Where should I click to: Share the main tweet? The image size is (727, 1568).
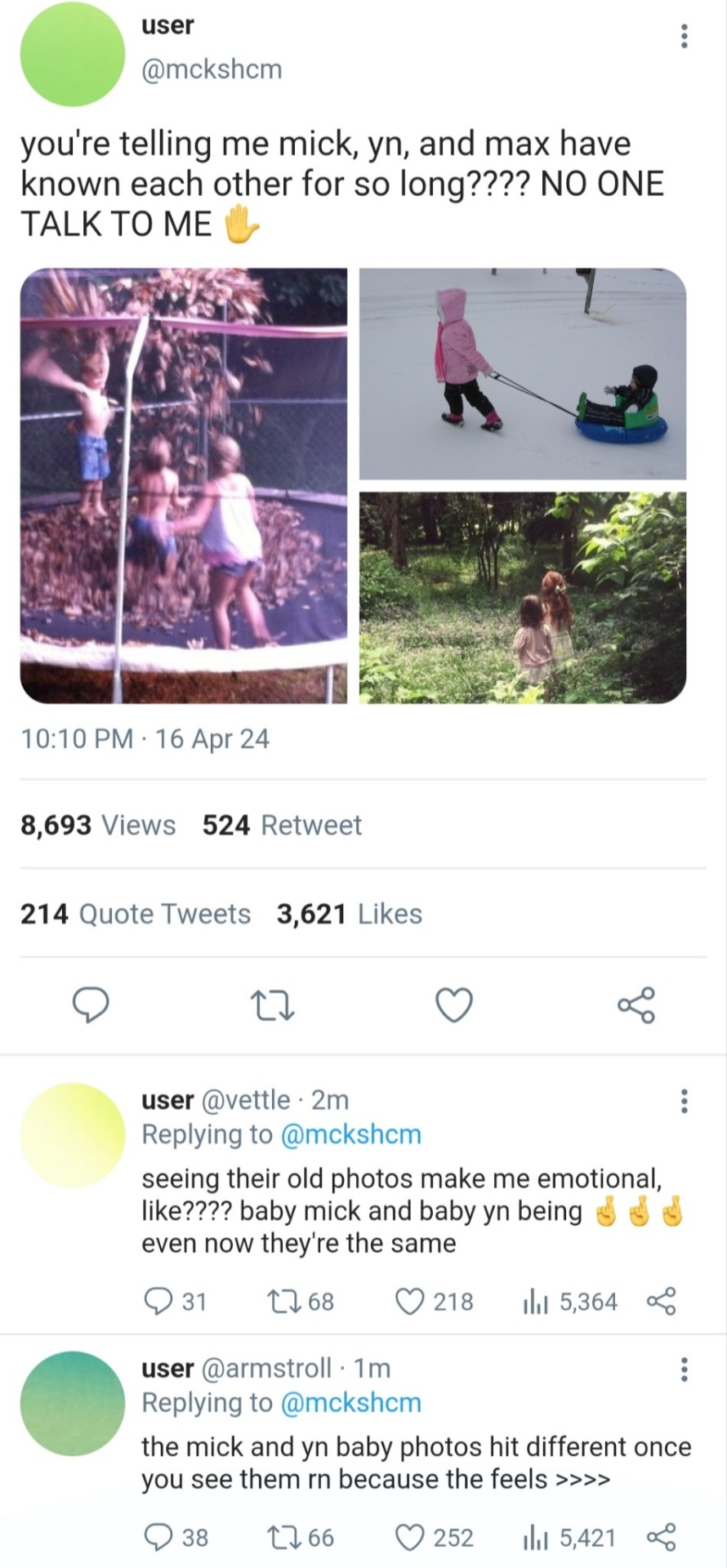(x=636, y=1004)
